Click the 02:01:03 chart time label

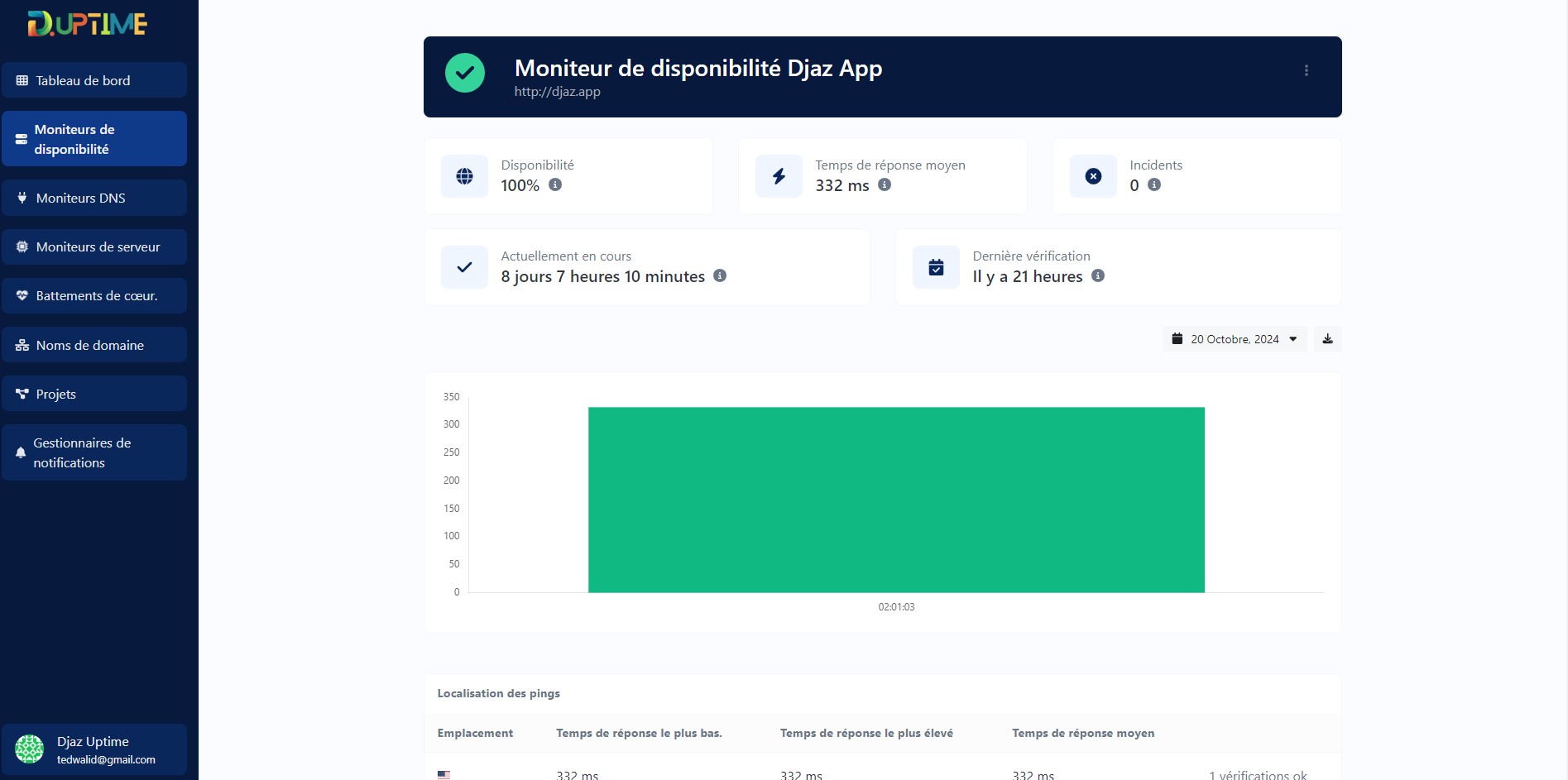pyautogui.click(x=896, y=607)
